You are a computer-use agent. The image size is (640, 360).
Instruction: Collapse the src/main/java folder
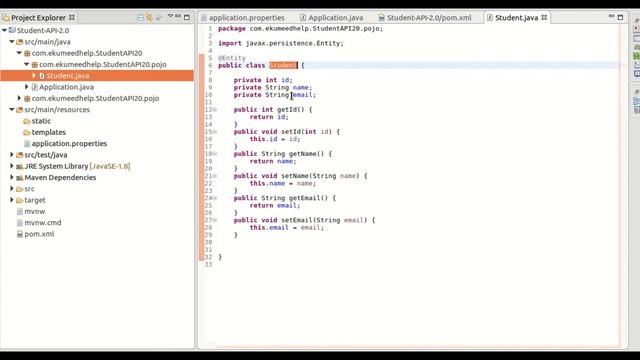click(x=12, y=42)
